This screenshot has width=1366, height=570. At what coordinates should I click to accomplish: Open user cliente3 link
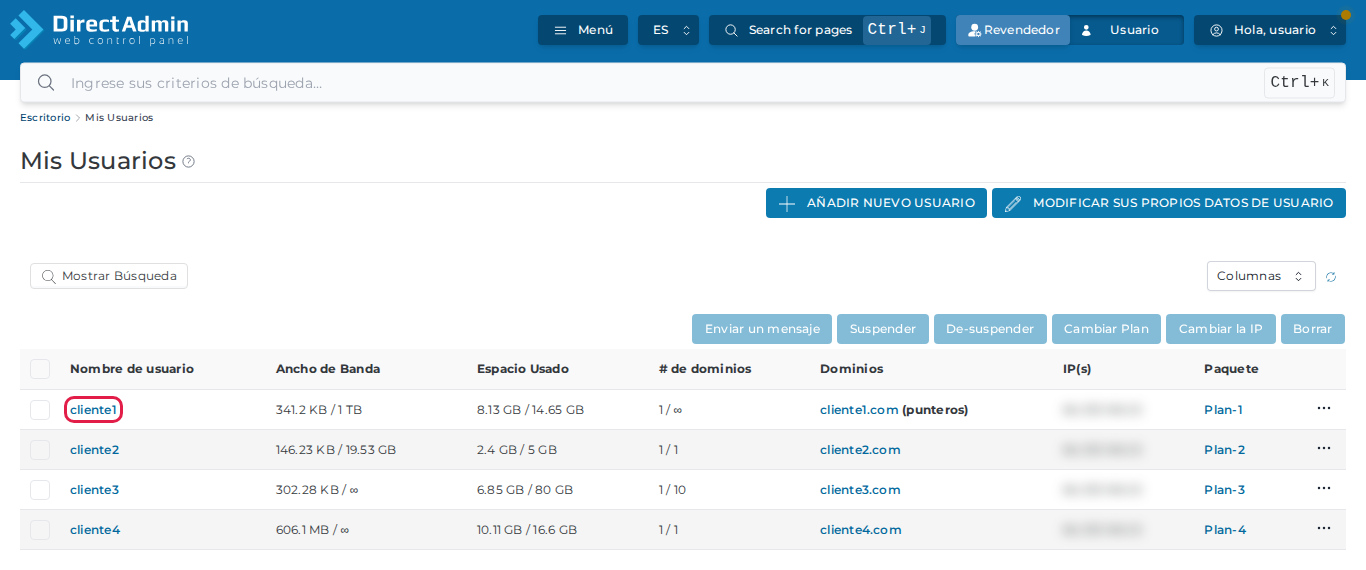click(x=94, y=490)
